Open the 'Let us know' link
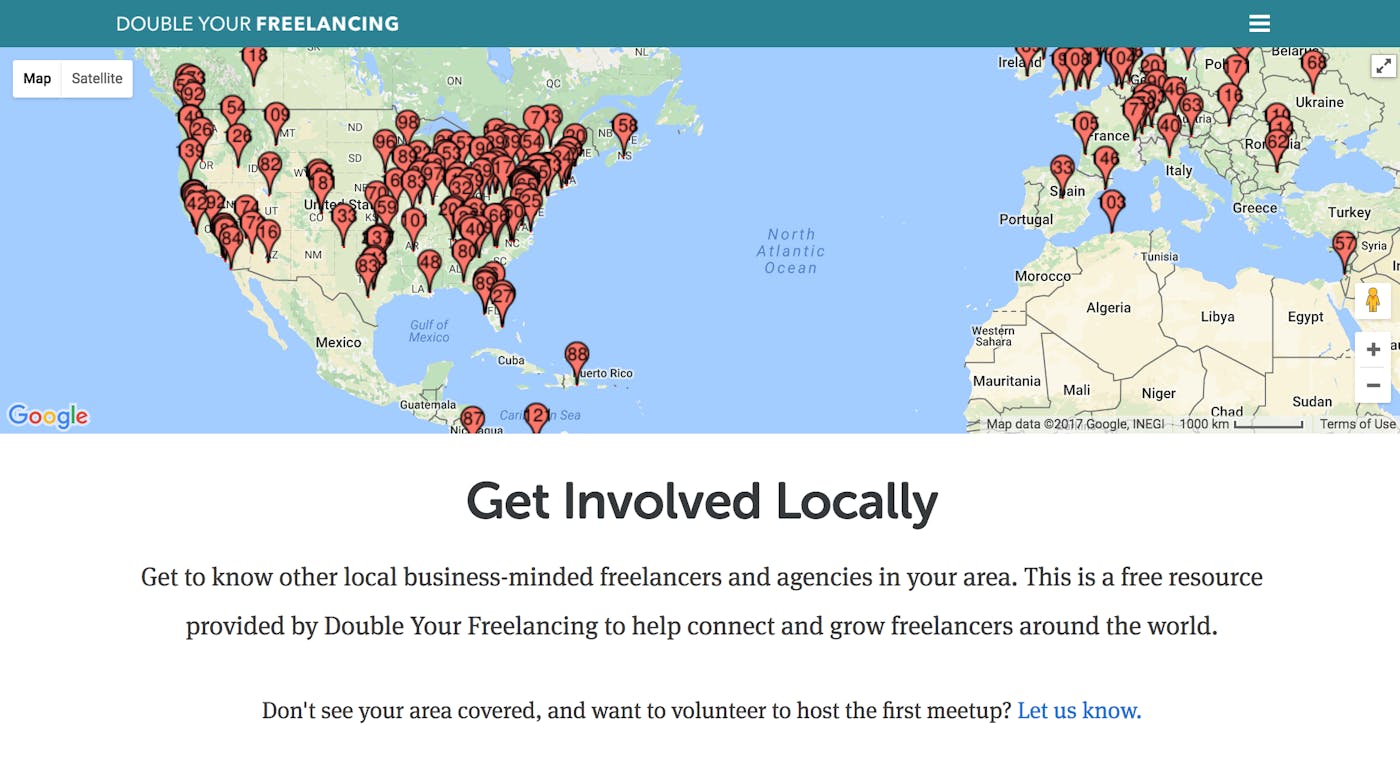Image resolution: width=1400 pixels, height=775 pixels. [1078, 710]
